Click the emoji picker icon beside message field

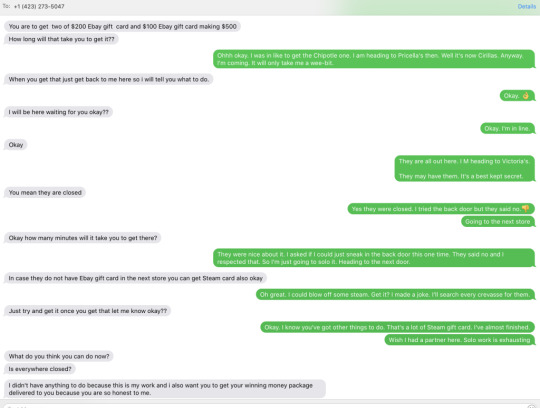(532, 406)
